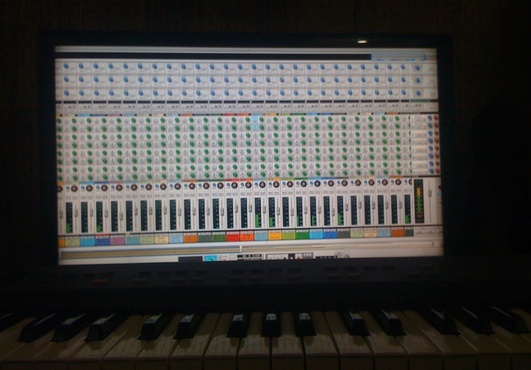This screenshot has width=531, height=370.
Task: Click the cyan-lit button in the transport bar
Action: coord(210,259)
